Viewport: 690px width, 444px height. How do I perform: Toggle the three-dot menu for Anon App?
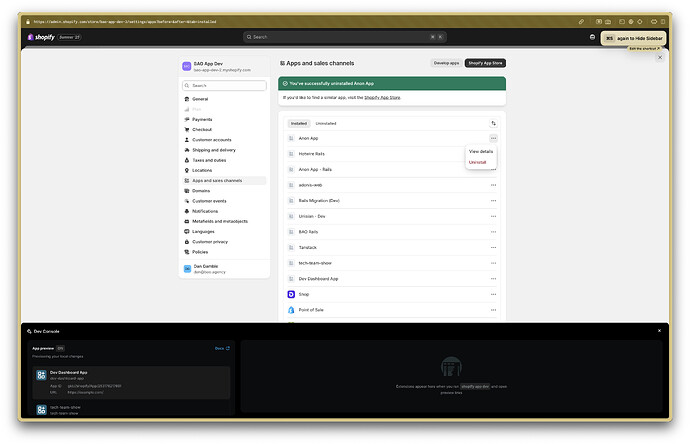click(493, 138)
